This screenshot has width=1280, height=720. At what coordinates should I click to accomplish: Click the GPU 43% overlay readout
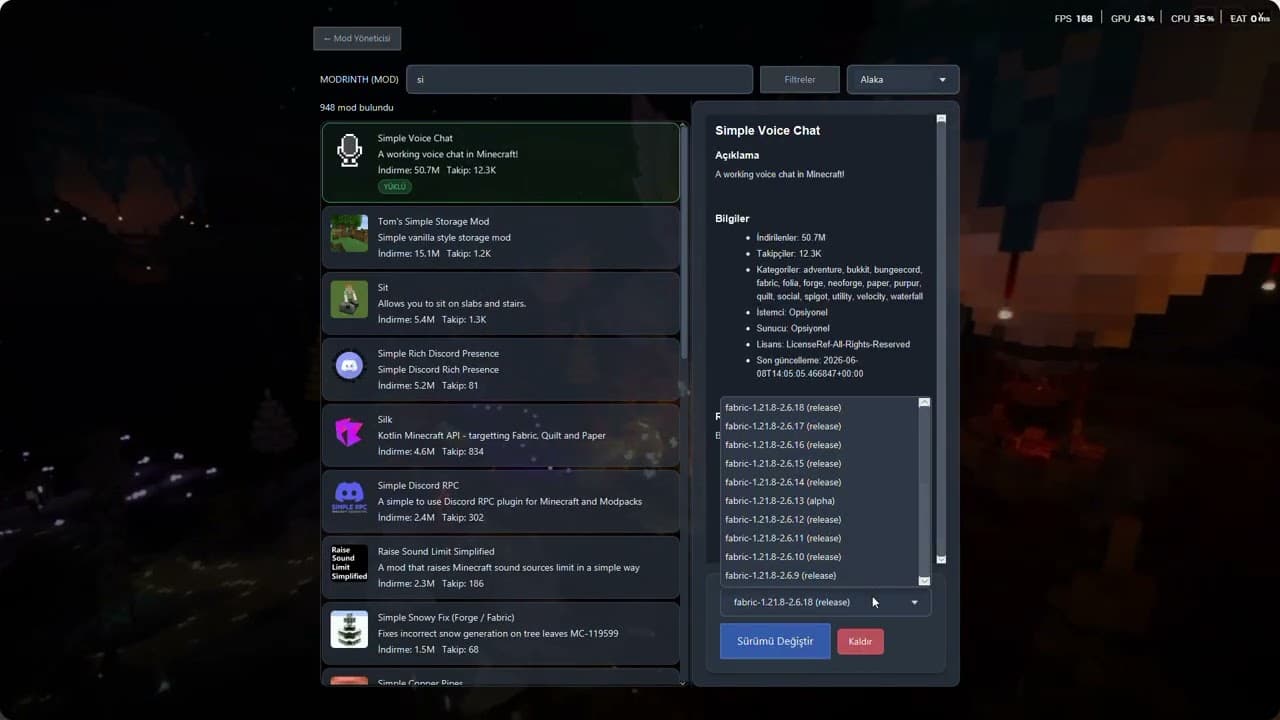point(1133,18)
